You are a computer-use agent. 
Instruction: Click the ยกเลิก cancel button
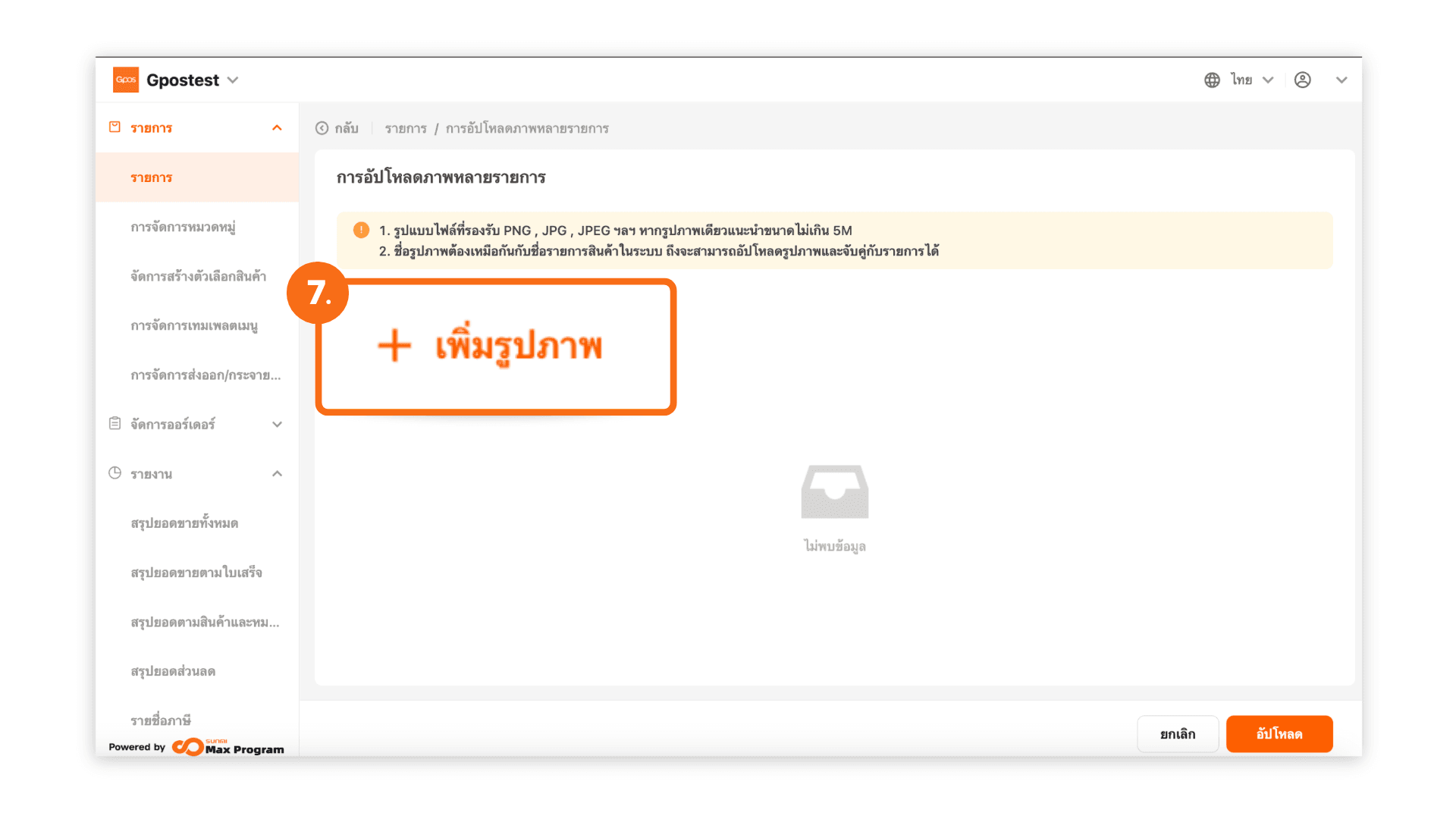(x=1178, y=734)
